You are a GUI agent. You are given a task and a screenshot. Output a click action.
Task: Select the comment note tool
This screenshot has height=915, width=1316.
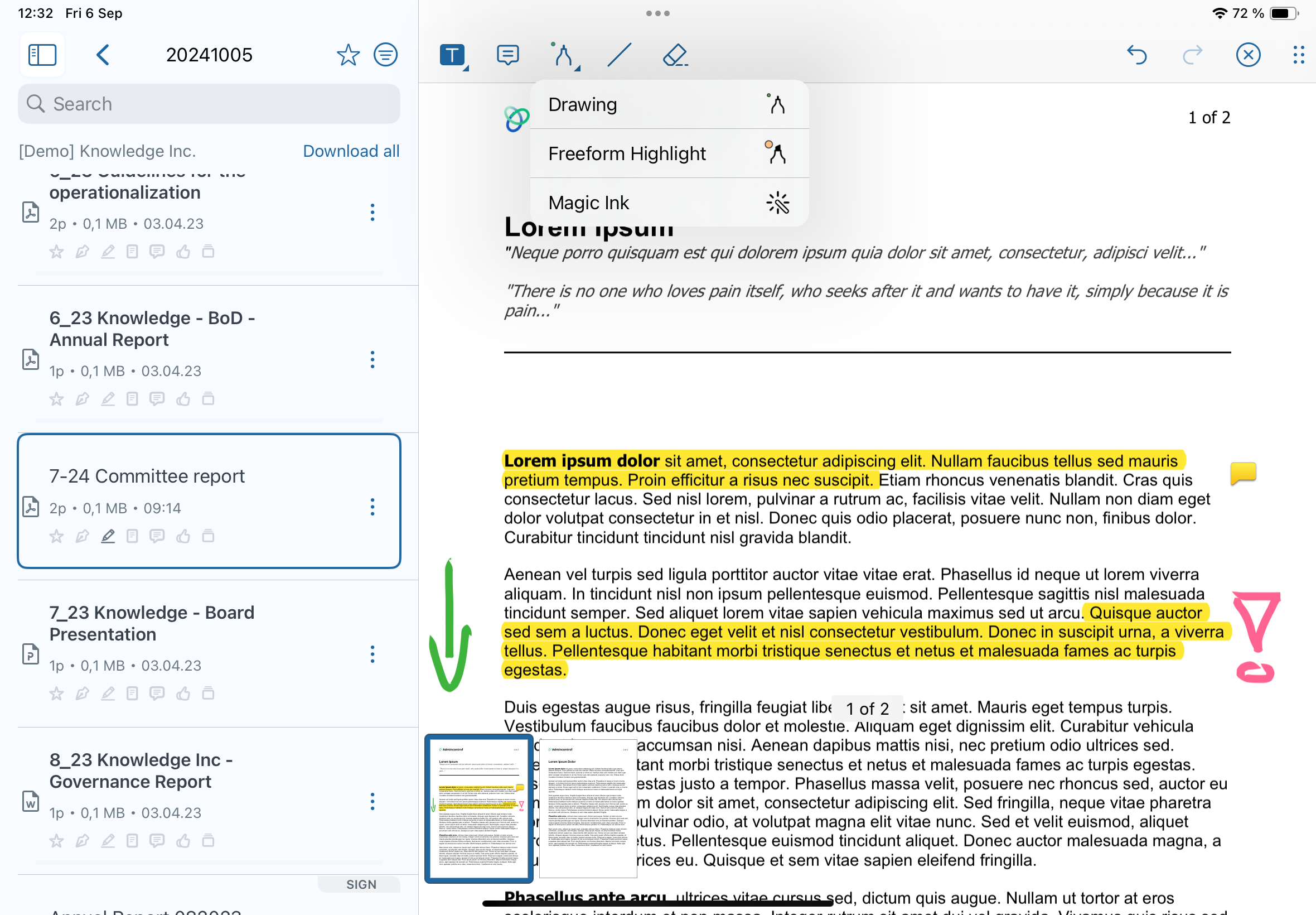[507, 56]
